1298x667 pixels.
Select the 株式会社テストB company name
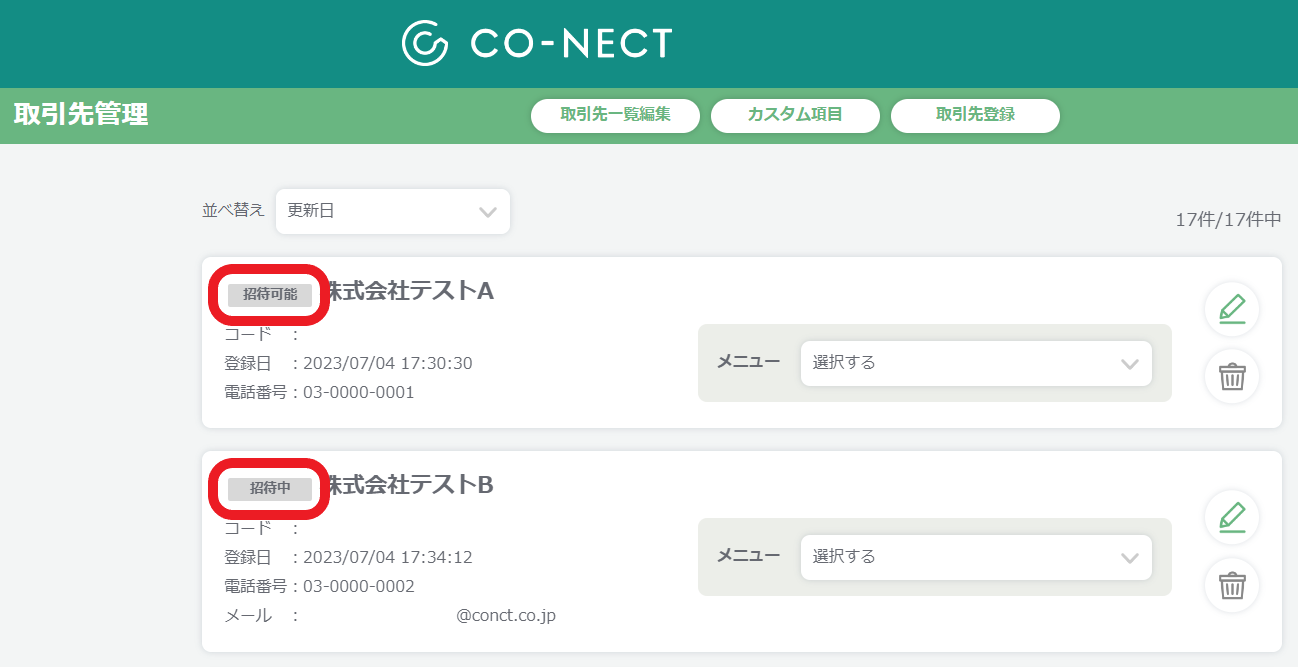[411, 485]
